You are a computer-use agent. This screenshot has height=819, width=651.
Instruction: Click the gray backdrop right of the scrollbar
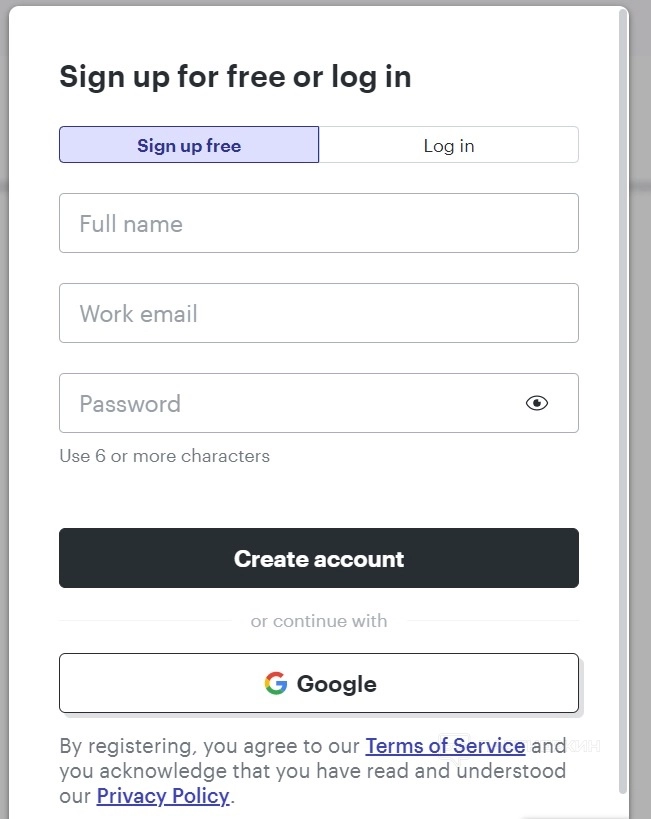click(641, 400)
